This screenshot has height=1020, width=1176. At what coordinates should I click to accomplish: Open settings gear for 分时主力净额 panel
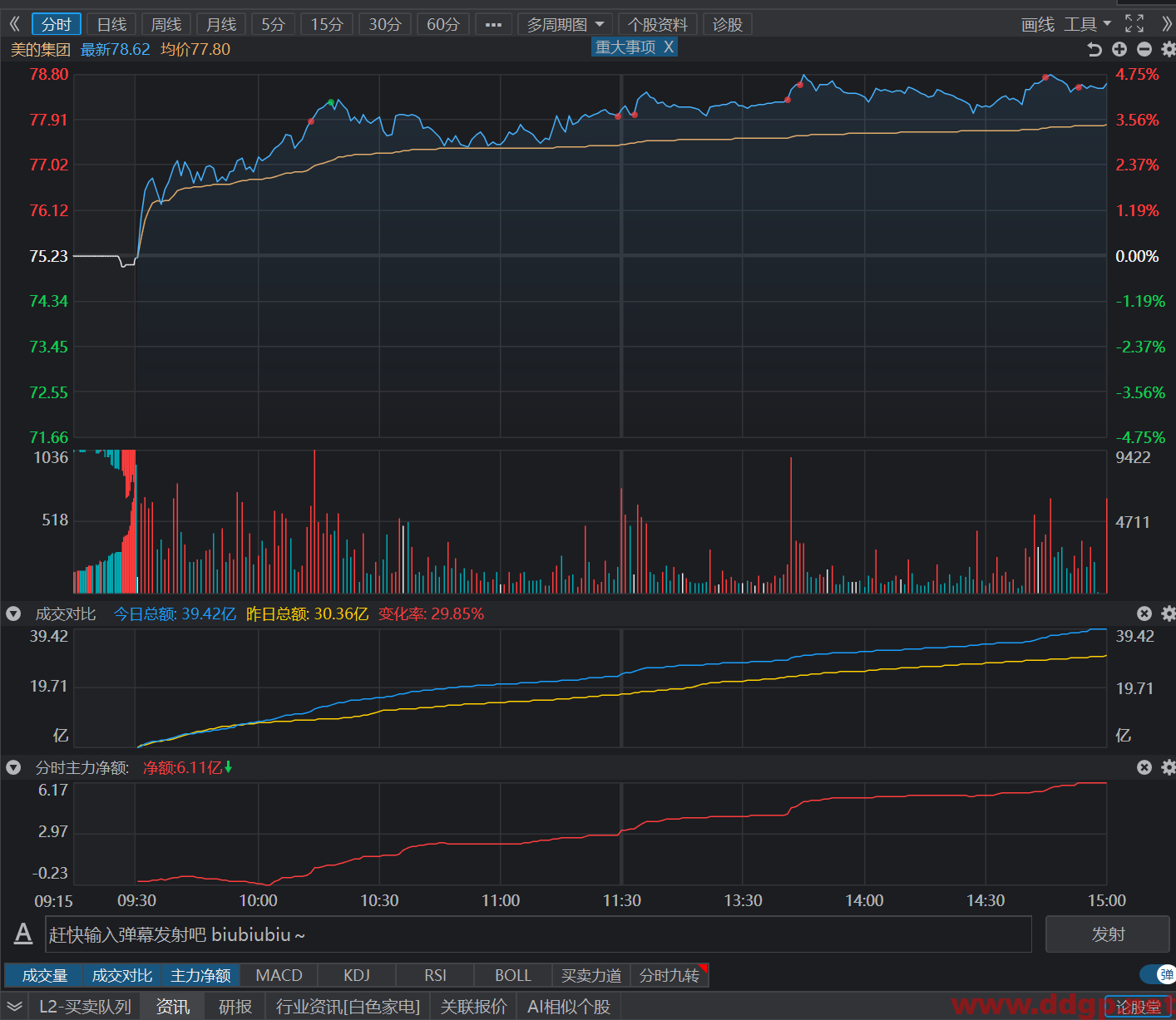[1169, 767]
